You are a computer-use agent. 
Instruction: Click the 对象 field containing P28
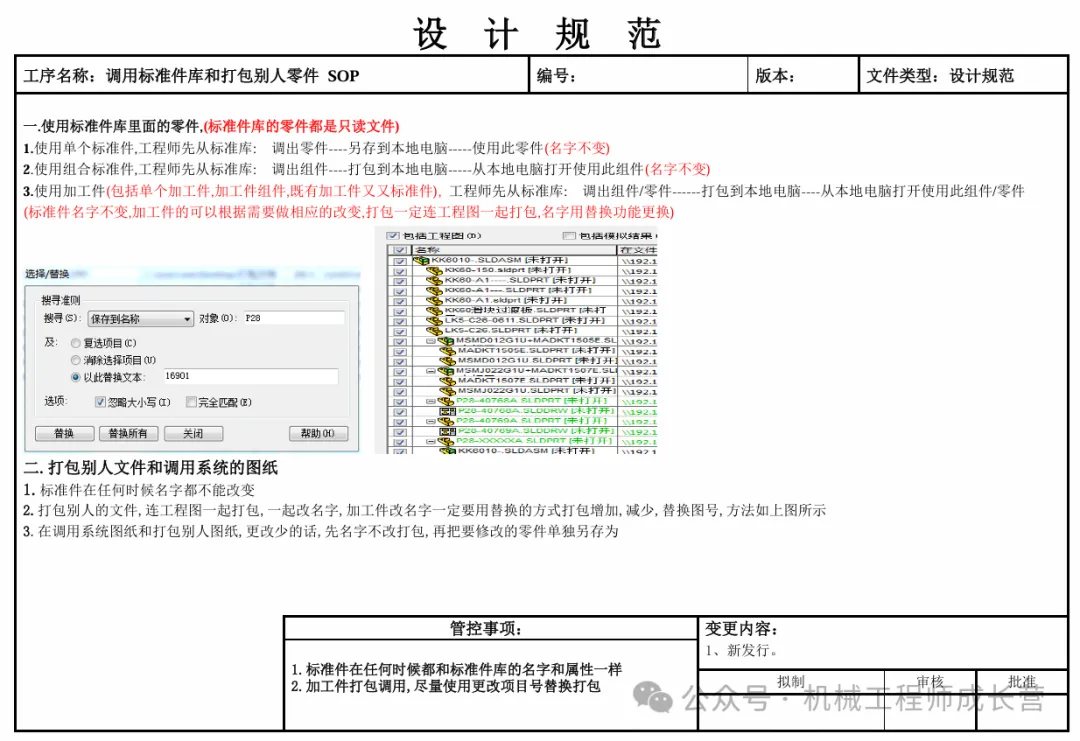point(293,318)
